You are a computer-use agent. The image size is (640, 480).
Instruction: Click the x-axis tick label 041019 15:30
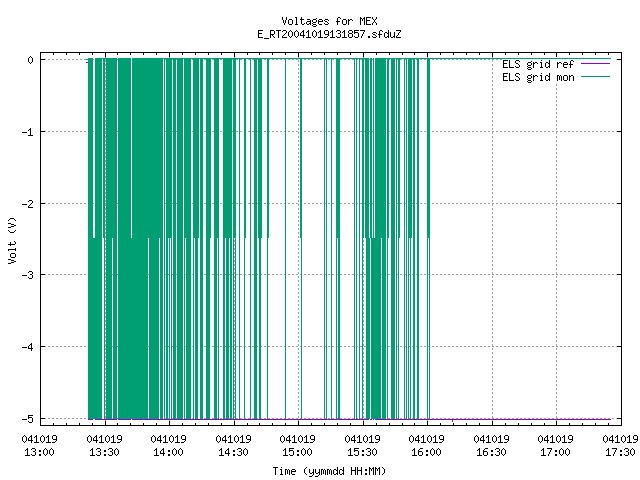point(362,446)
